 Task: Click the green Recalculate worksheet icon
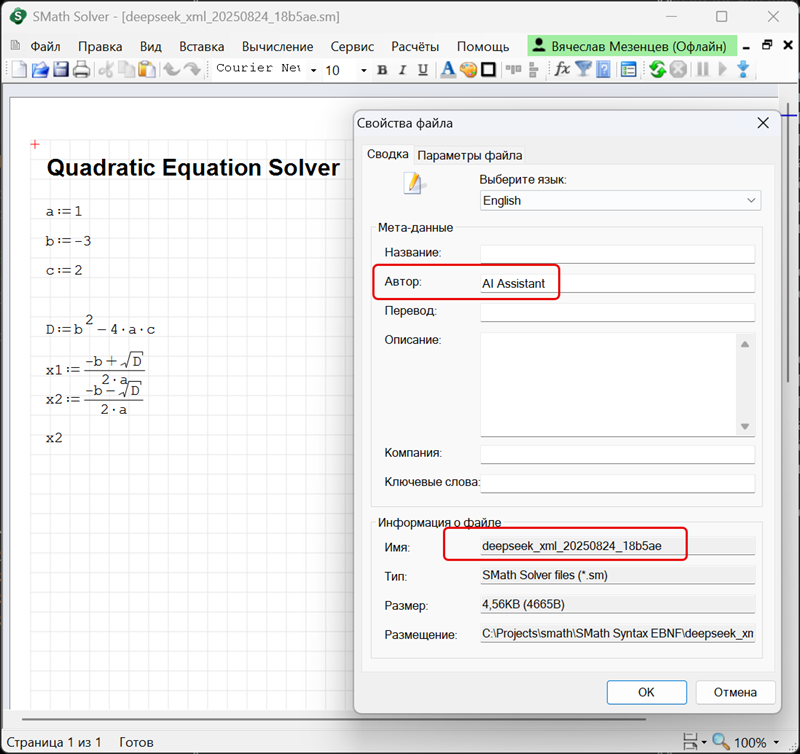(x=657, y=69)
